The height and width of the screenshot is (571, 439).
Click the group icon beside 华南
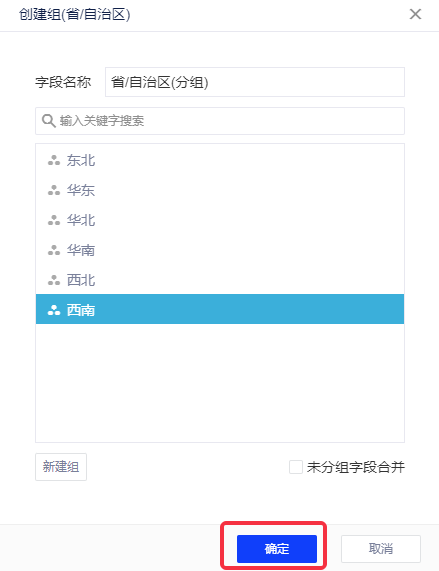(54, 250)
